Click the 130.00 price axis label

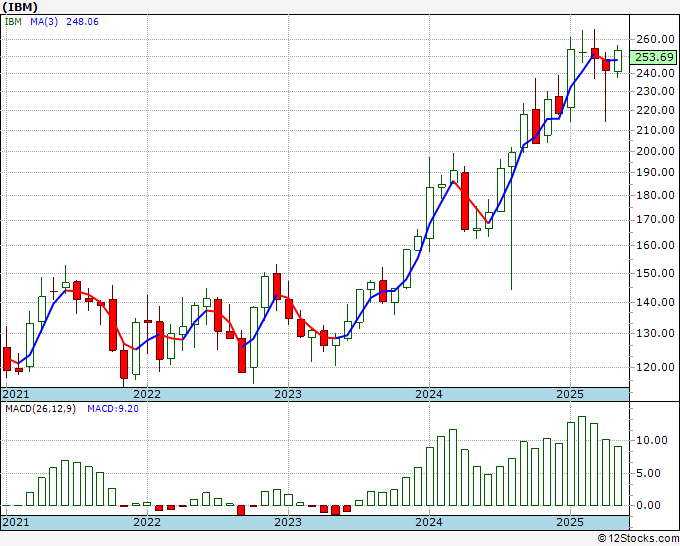click(x=655, y=333)
